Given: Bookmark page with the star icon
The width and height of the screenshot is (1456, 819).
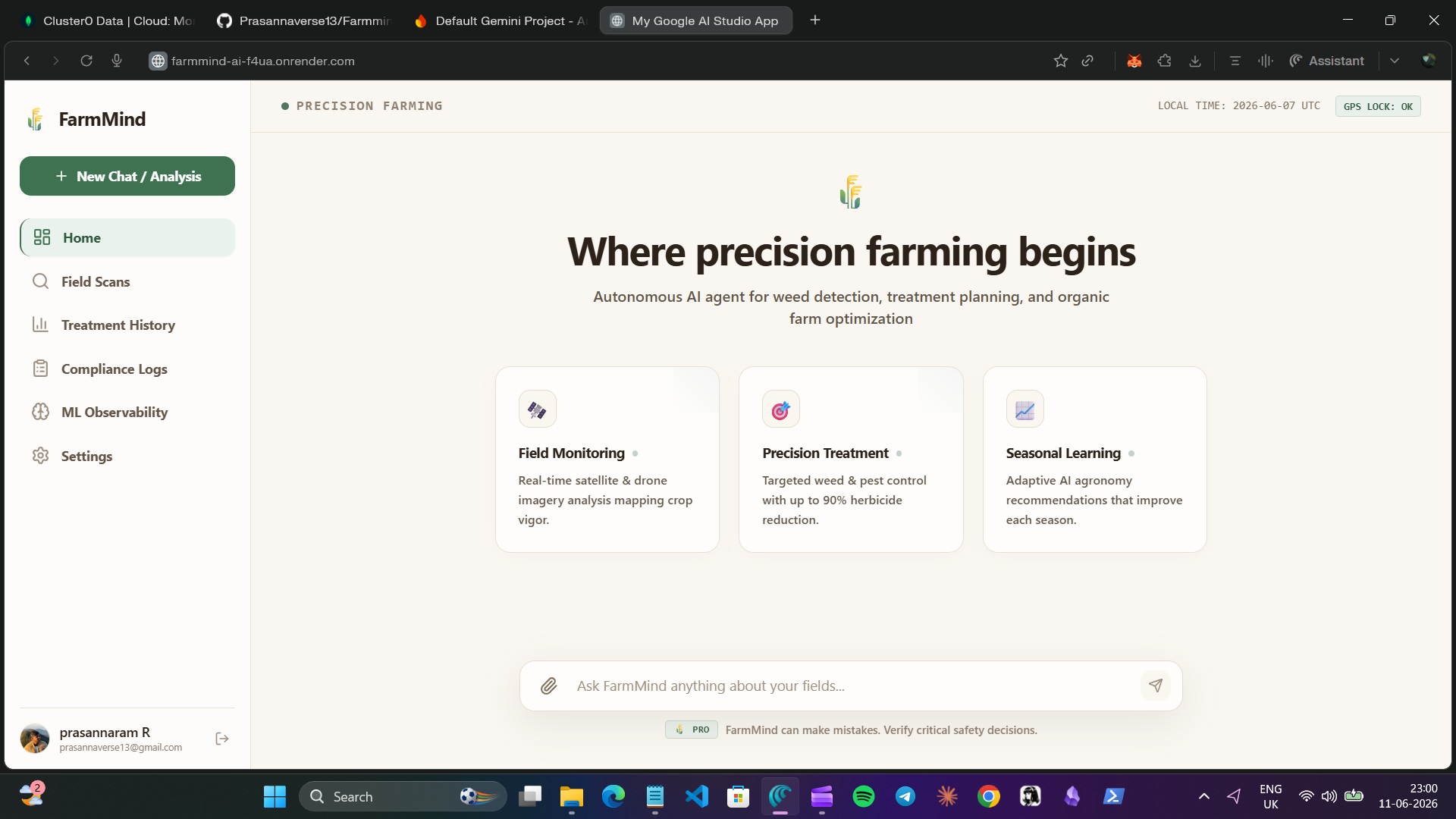Looking at the screenshot, I should [1060, 61].
